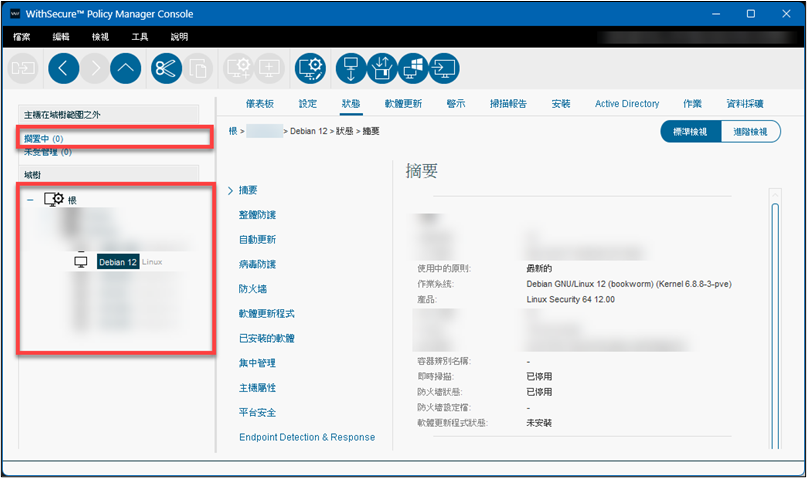Open the 軟體更新 tab

coord(404,103)
